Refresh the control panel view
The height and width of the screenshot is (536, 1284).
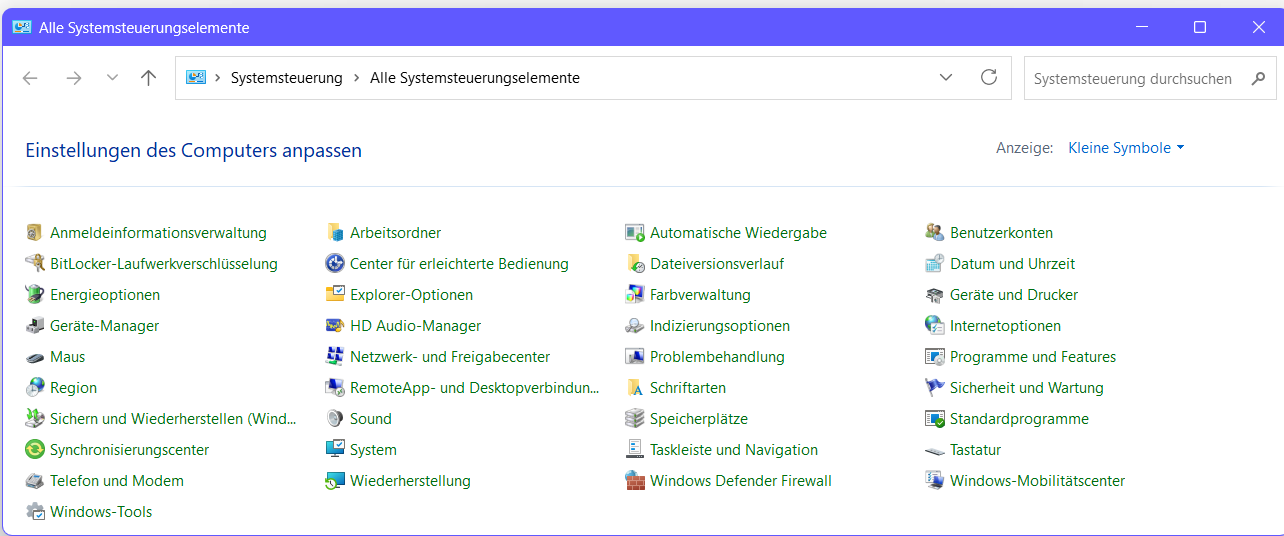click(x=989, y=77)
